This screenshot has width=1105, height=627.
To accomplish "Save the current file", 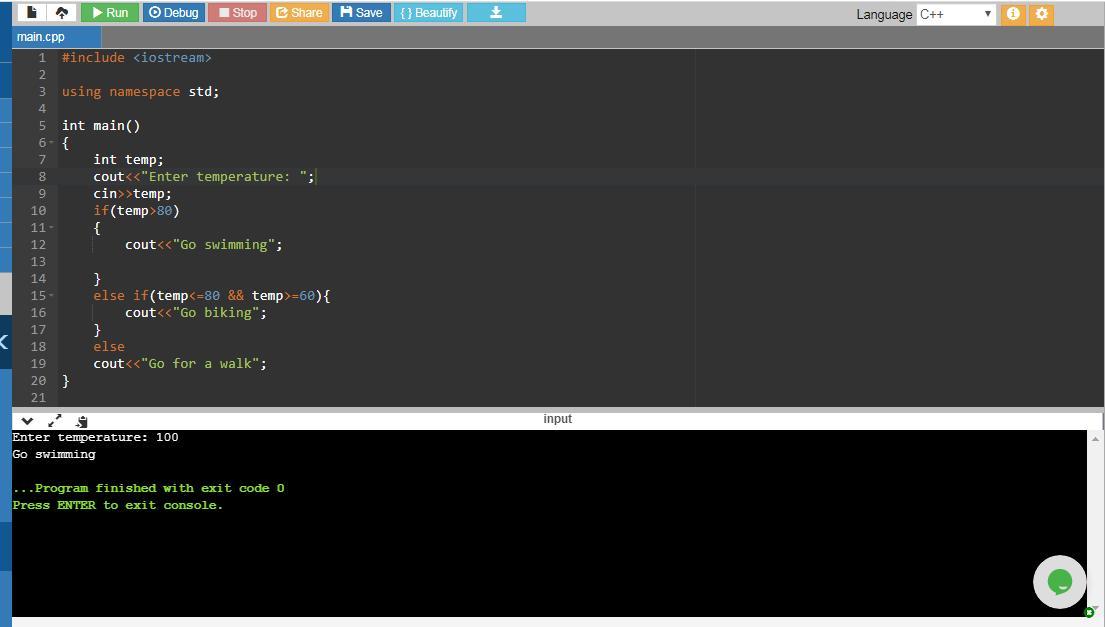I will [361, 13].
